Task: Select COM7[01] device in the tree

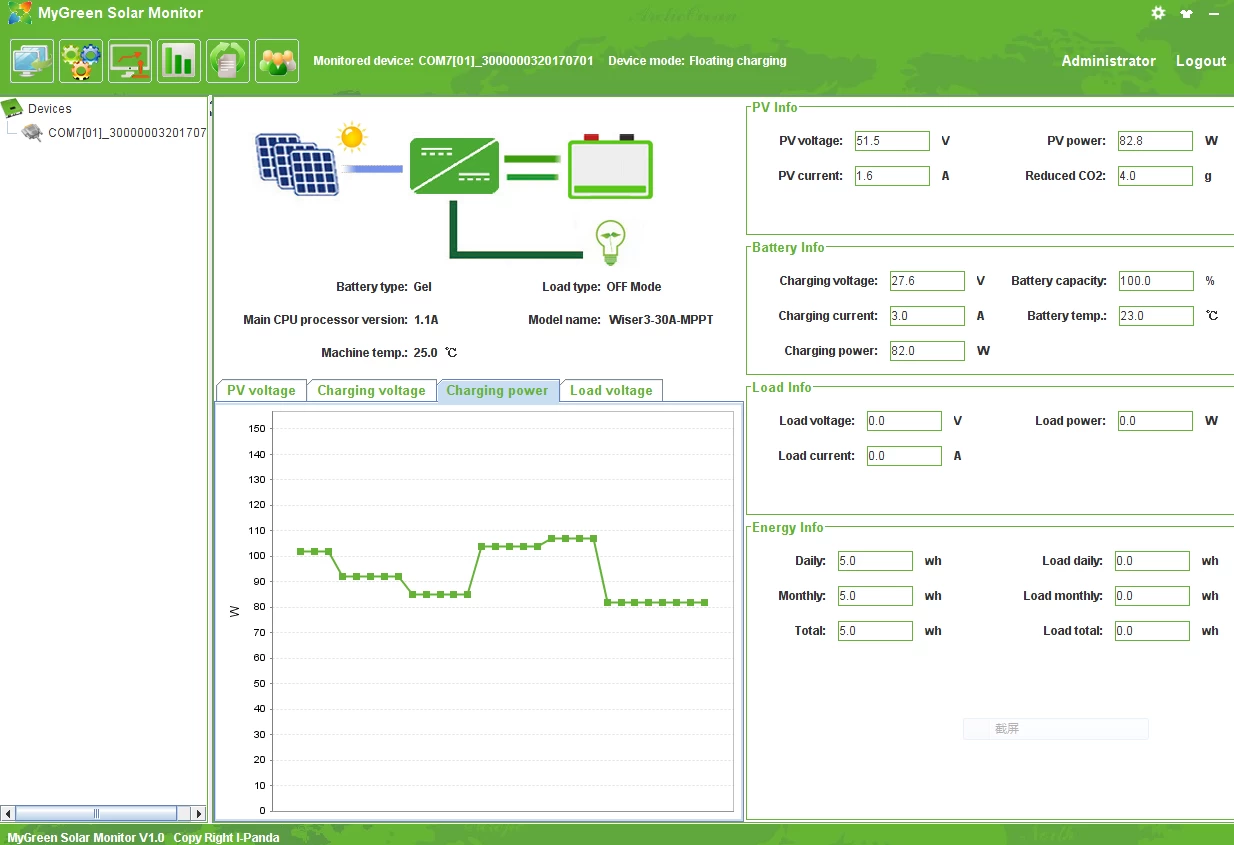Action: coord(127,132)
